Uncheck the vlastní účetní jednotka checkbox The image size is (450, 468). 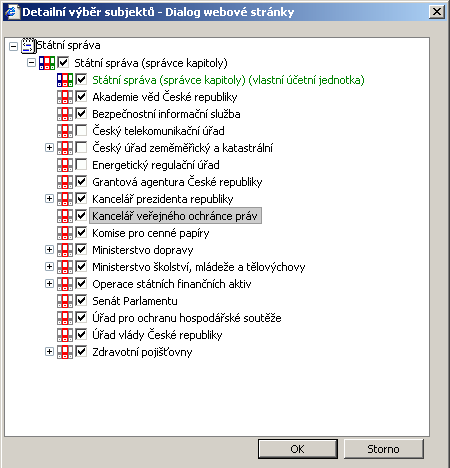(81, 79)
